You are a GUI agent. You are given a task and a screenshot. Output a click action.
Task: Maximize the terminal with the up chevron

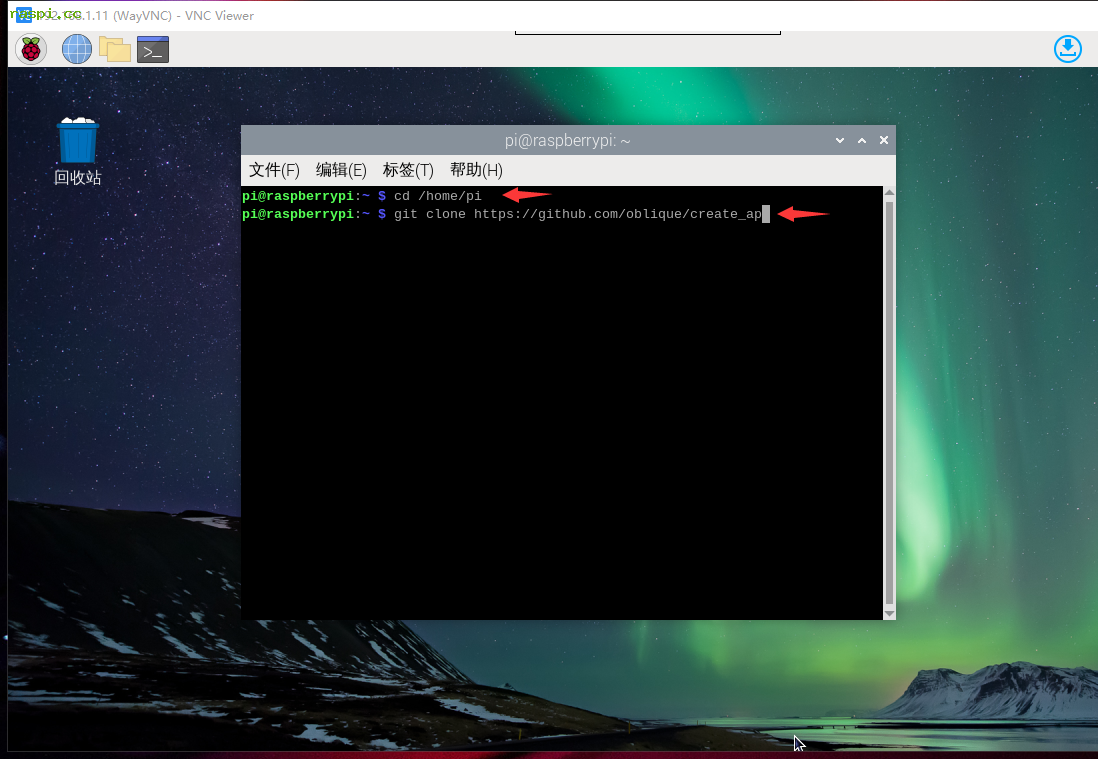point(862,141)
